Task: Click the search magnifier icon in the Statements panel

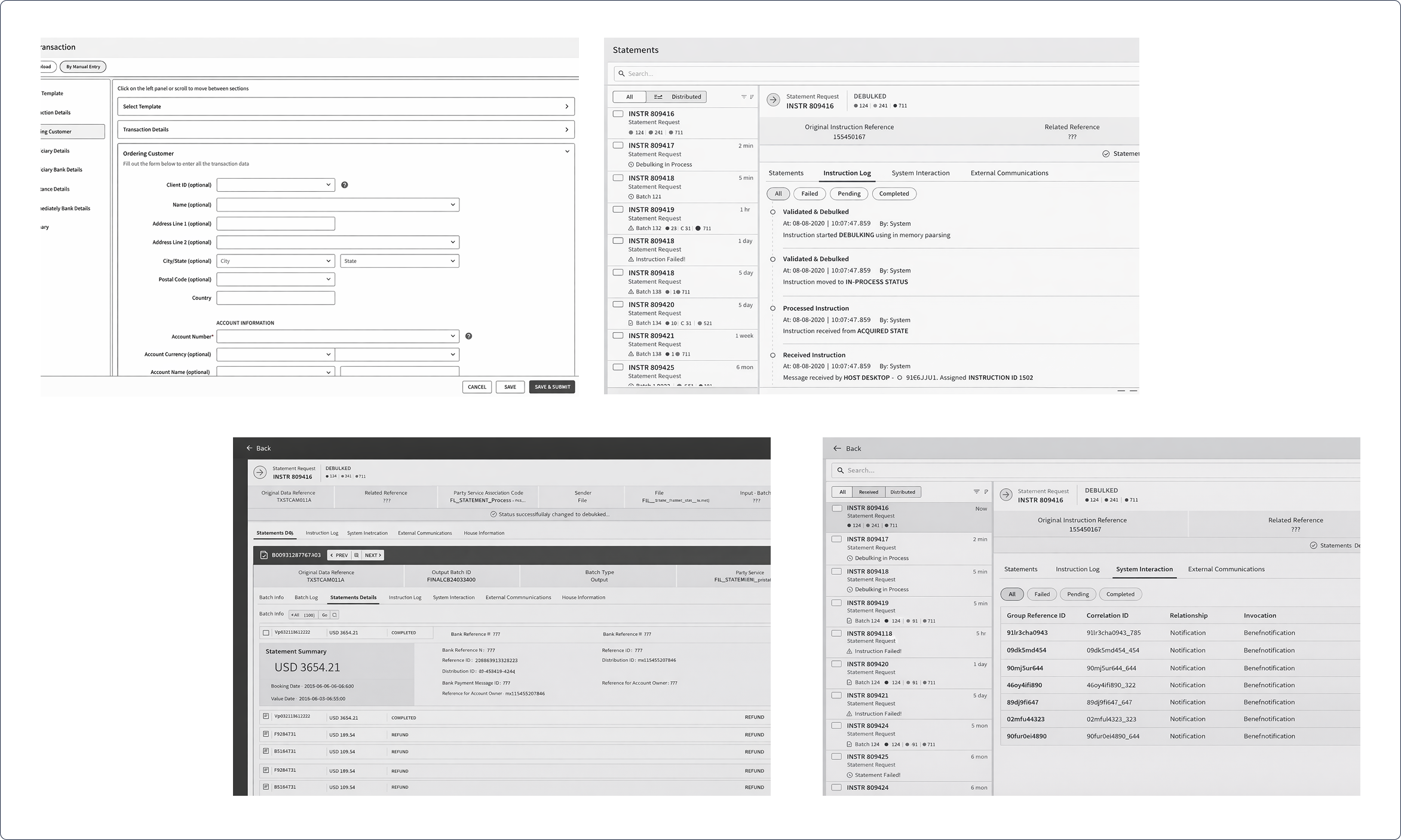Action: (x=621, y=73)
